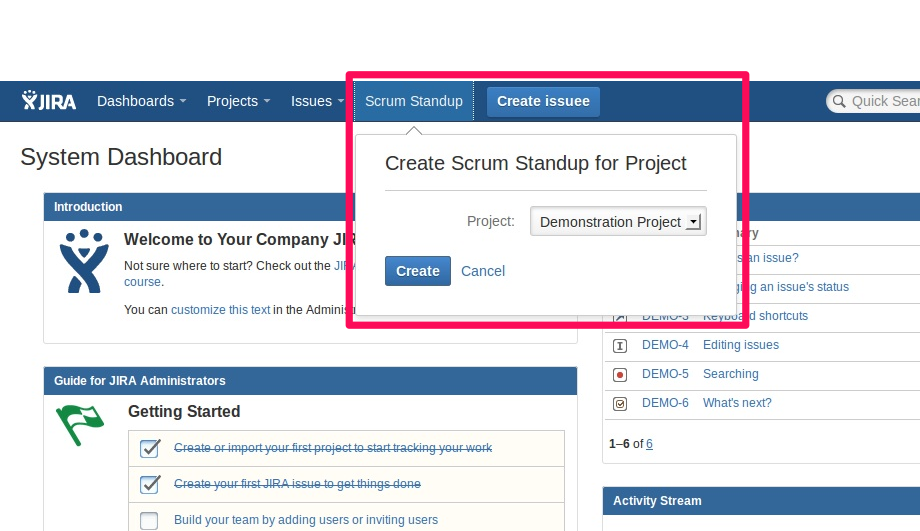Click the total count 6 link
Image resolution: width=920 pixels, height=531 pixels.
click(x=650, y=444)
